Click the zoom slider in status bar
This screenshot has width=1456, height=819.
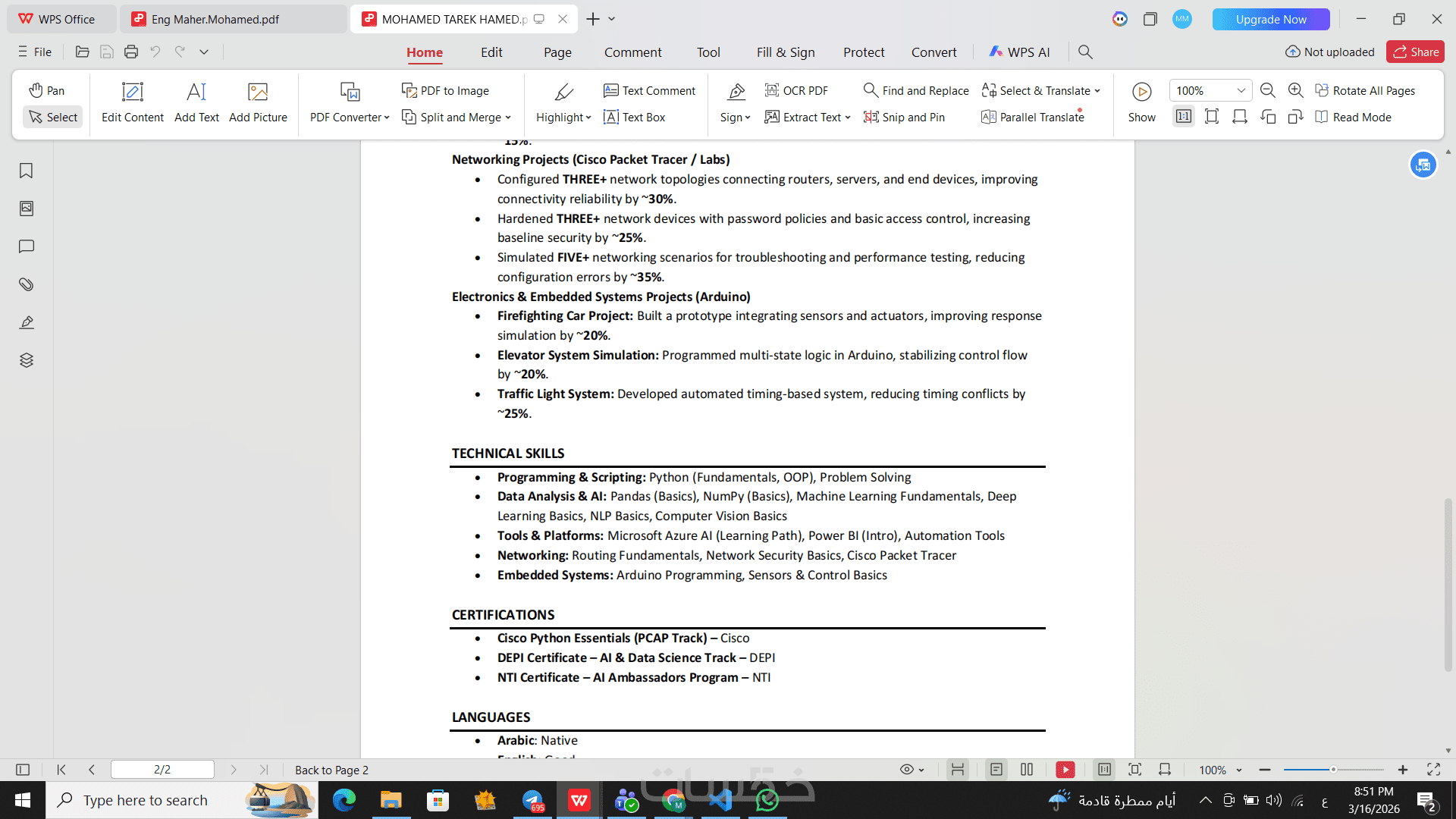1333,770
